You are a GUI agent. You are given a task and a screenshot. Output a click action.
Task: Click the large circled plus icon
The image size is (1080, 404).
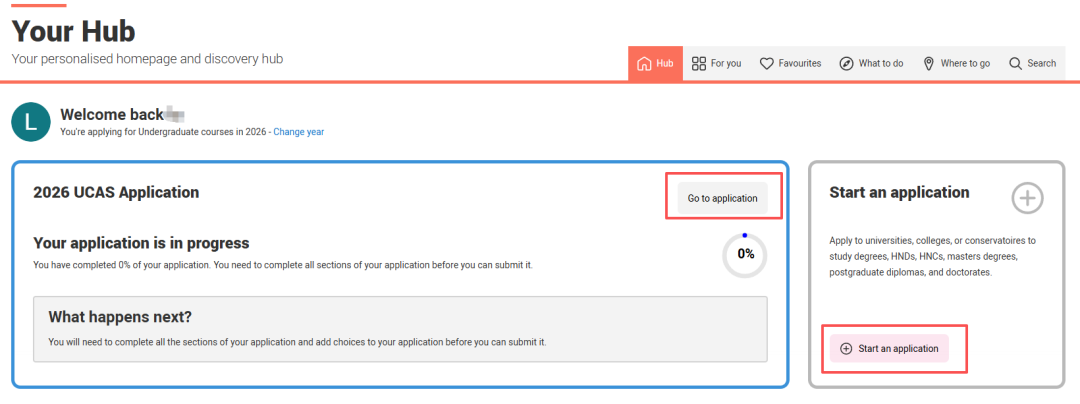[1027, 198]
